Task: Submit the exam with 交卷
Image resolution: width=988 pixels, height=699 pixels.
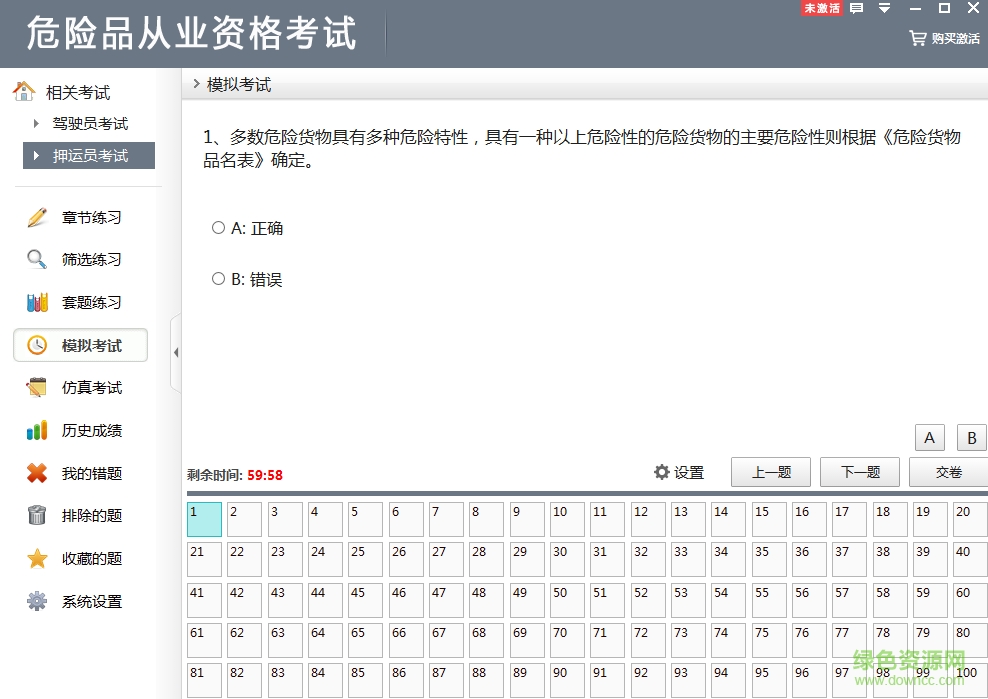Action: pos(948,471)
